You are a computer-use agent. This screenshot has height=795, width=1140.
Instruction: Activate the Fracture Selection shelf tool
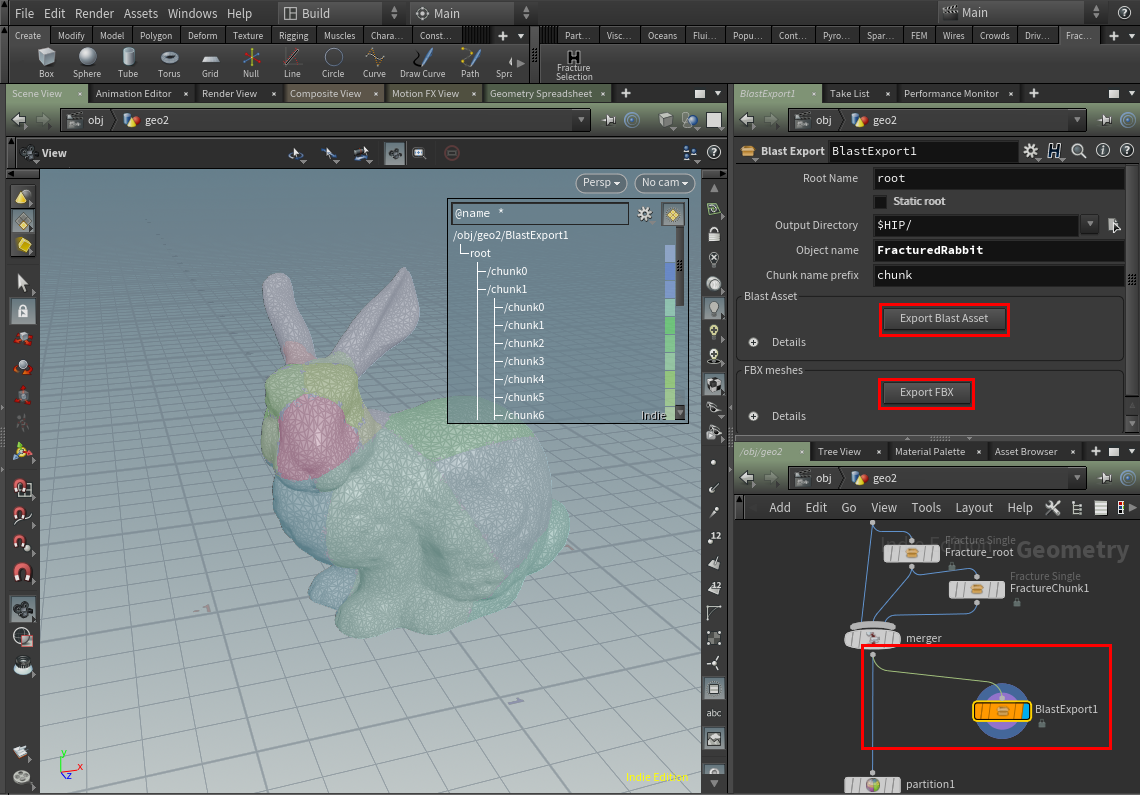(x=573, y=62)
